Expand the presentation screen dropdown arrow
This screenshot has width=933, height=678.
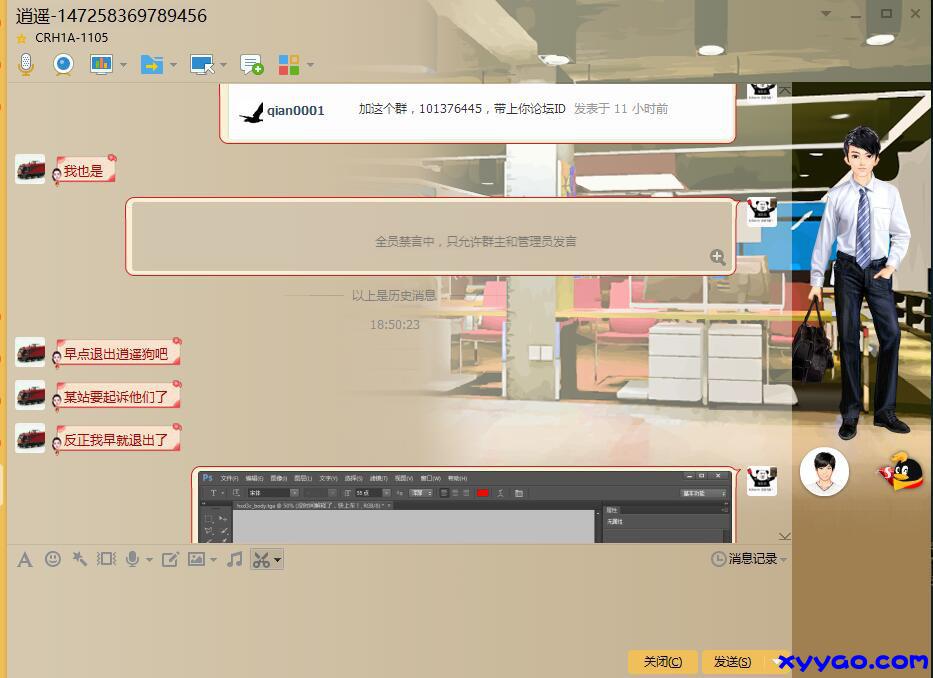[123, 65]
